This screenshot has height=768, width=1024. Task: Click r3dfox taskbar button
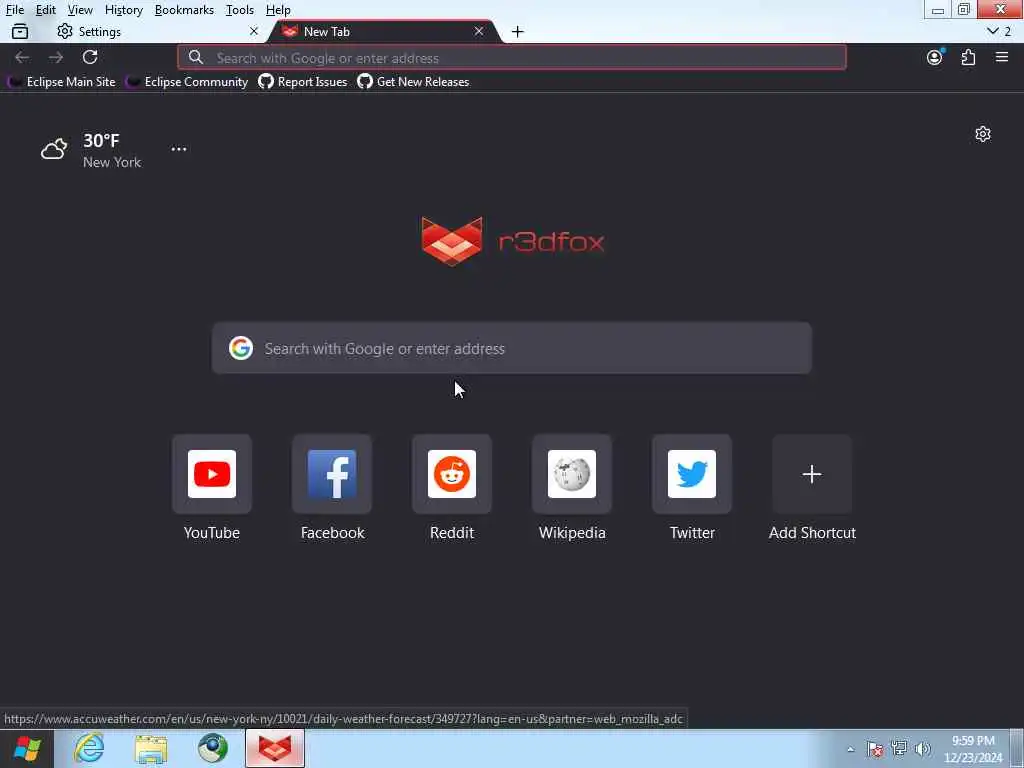(x=275, y=748)
